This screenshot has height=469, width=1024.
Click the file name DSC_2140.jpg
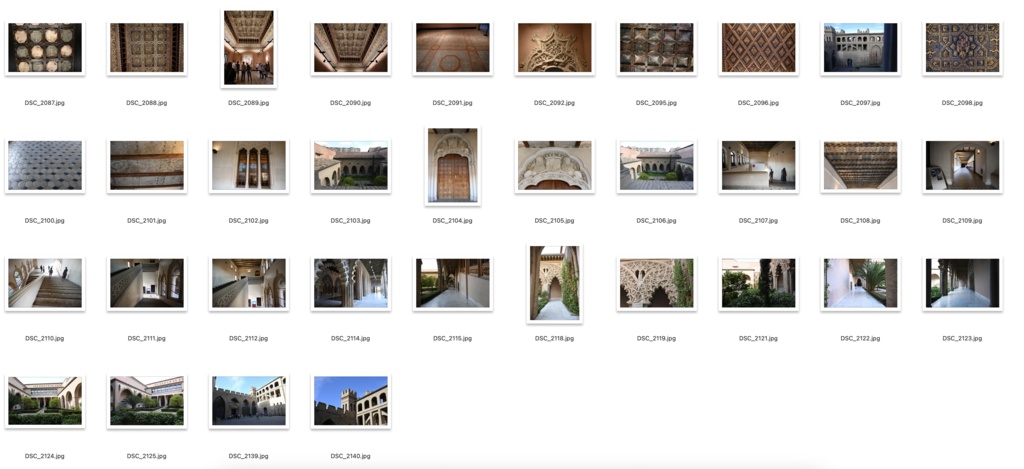(x=351, y=456)
